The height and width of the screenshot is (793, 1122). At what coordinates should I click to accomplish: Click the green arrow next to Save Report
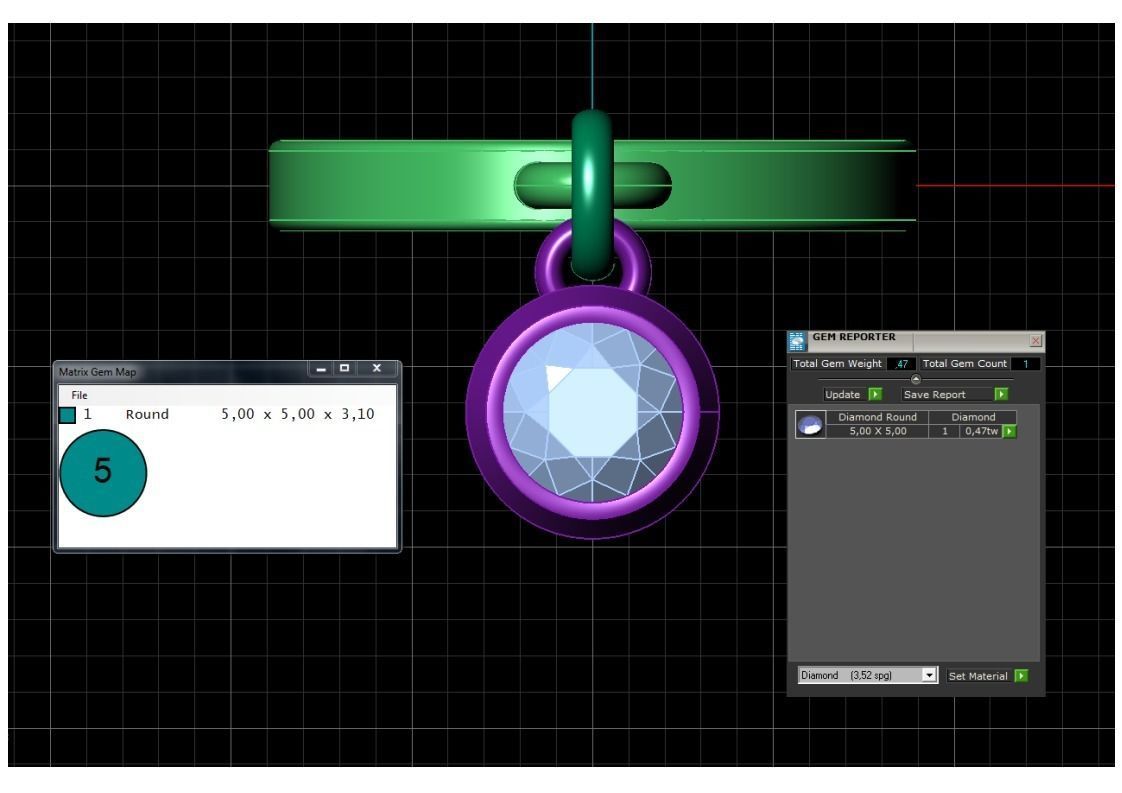1001,394
